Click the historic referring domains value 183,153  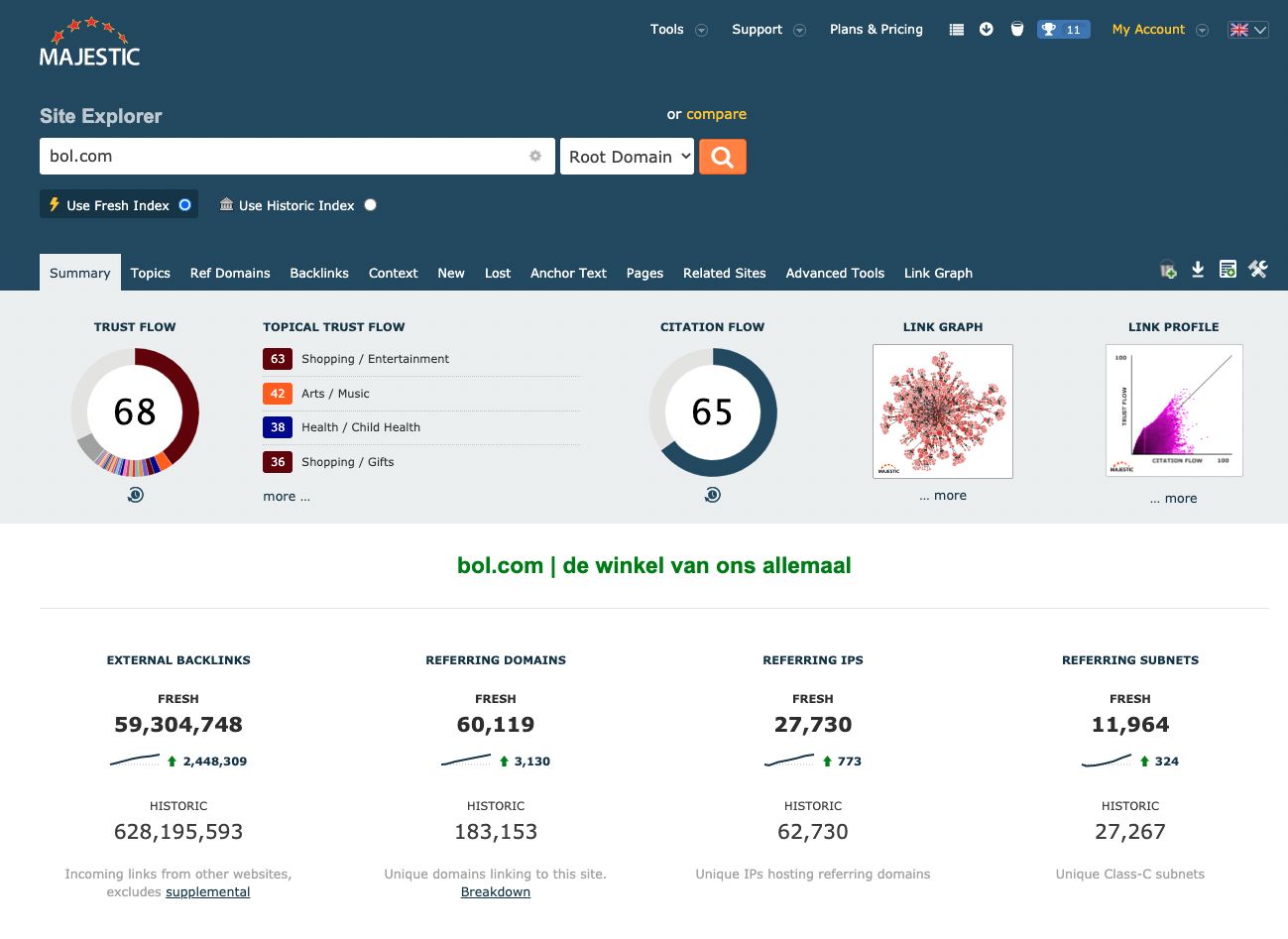tap(496, 832)
